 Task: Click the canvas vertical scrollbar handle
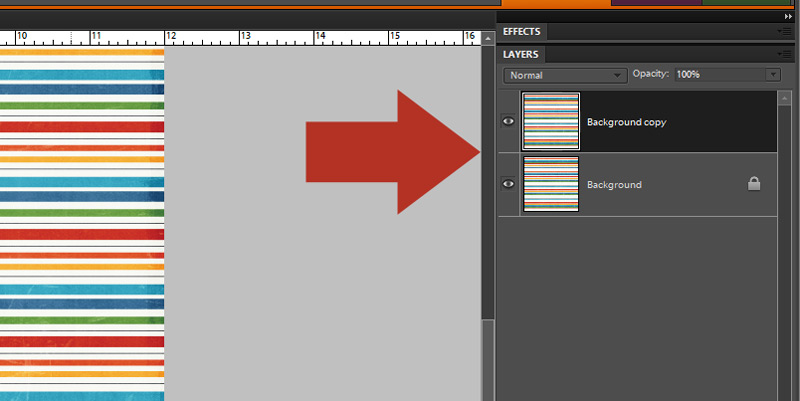488,360
